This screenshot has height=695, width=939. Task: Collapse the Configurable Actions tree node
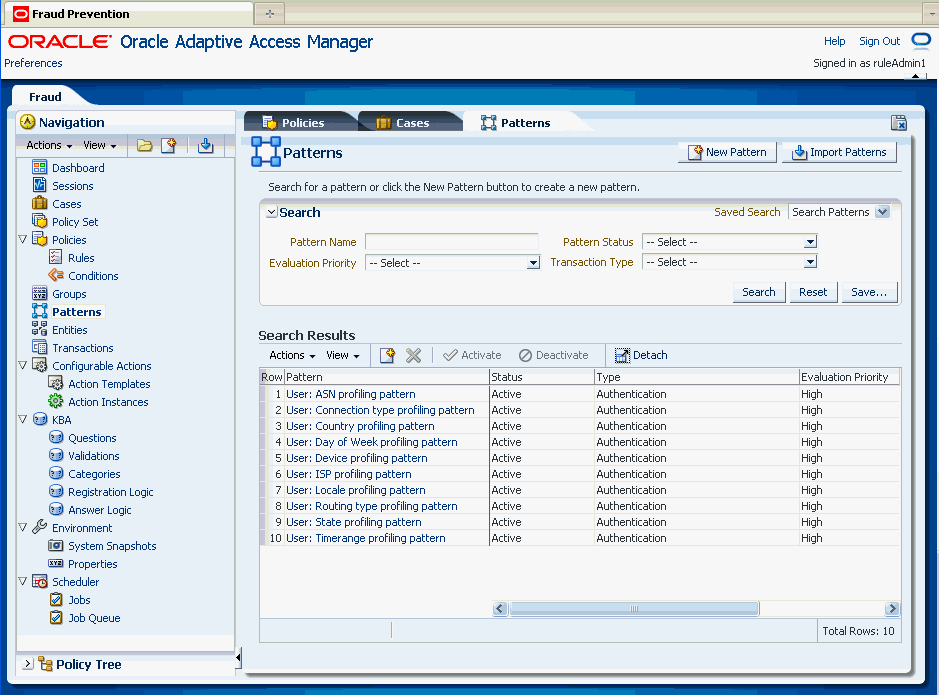[23, 365]
